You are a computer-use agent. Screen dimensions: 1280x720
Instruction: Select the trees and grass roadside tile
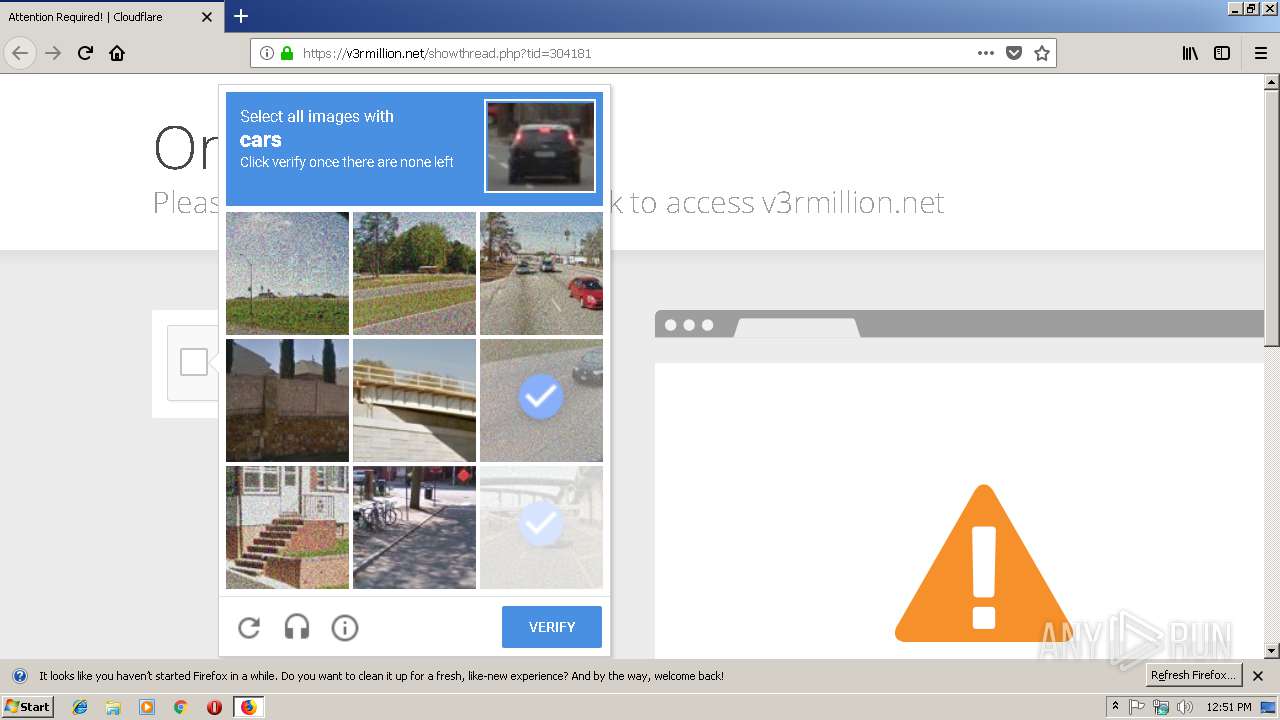click(414, 273)
